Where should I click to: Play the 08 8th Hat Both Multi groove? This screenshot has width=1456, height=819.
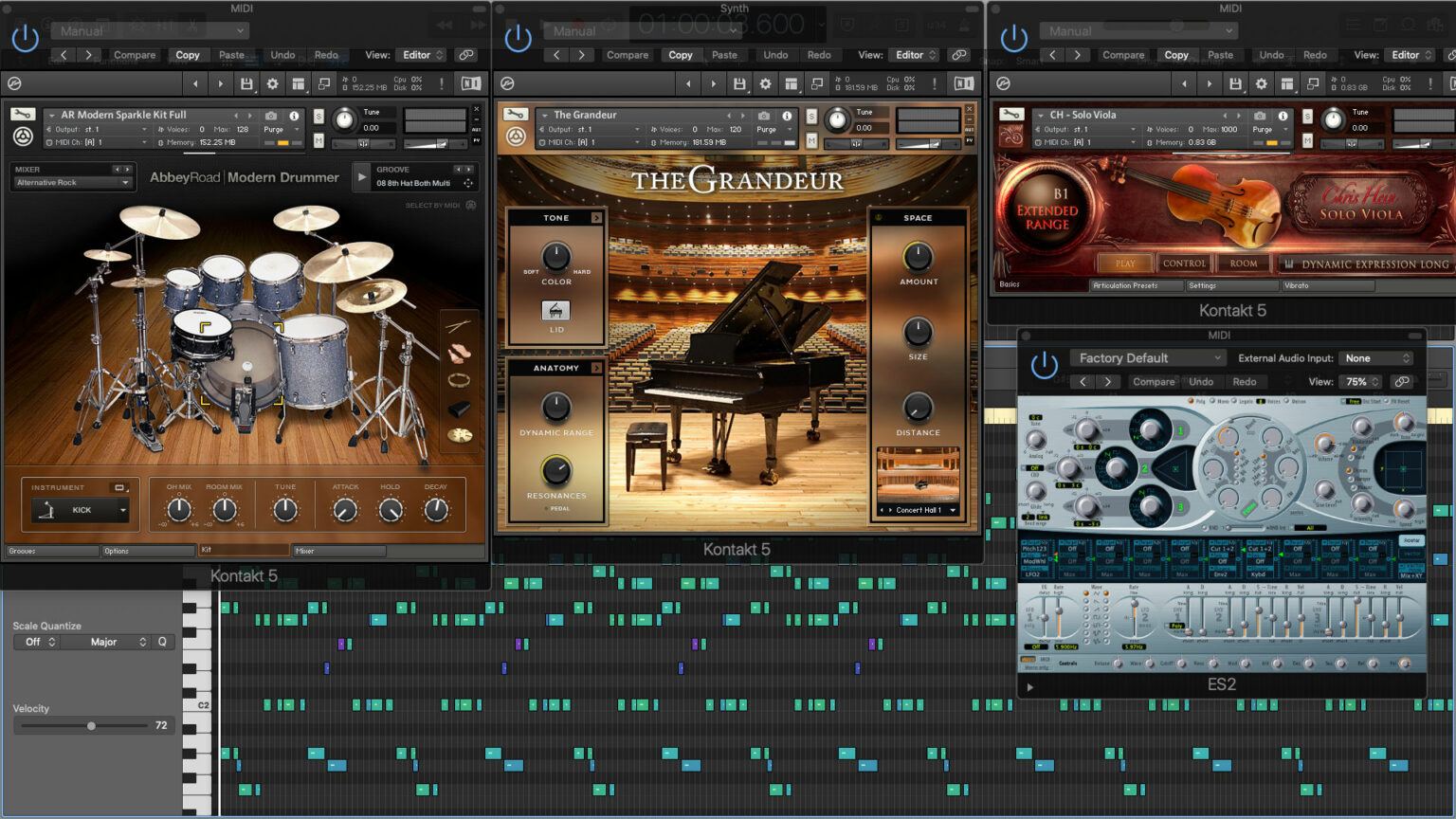pos(361,176)
